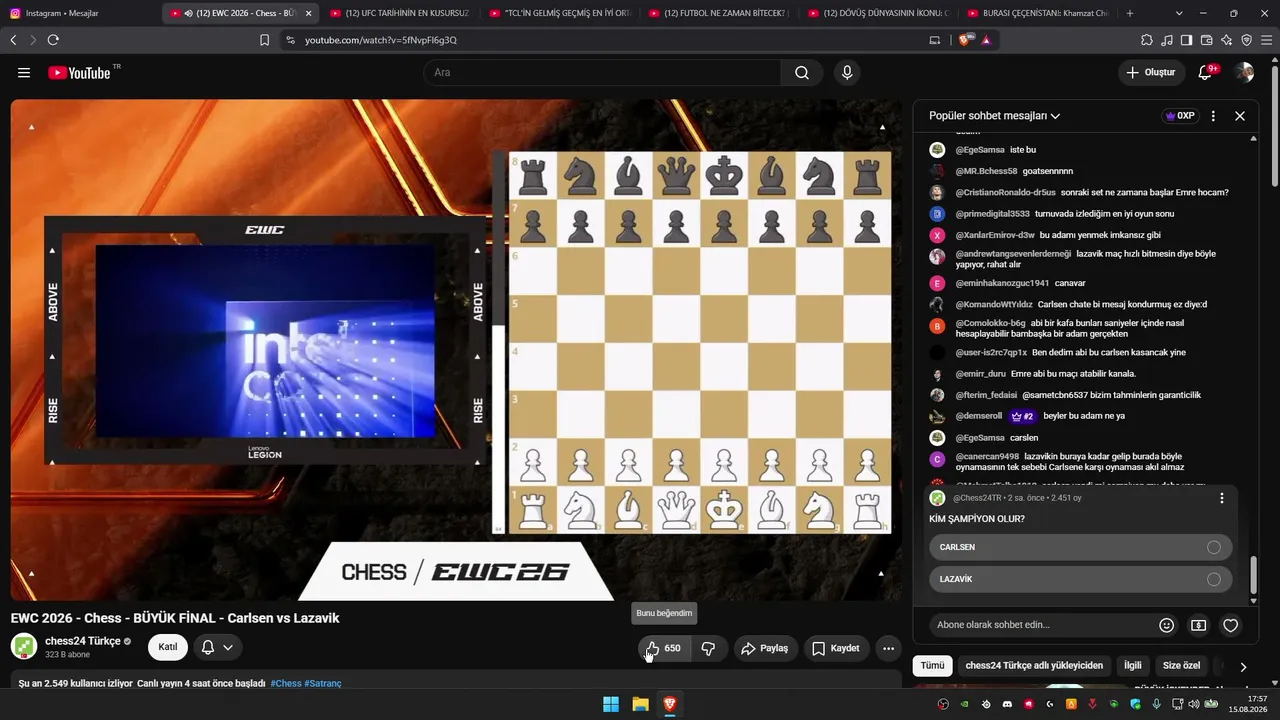Open browser extensions puzzle icon
Image resolution: width=1280 pixels, height=720 pixels.
click(x=1146, y=40)
